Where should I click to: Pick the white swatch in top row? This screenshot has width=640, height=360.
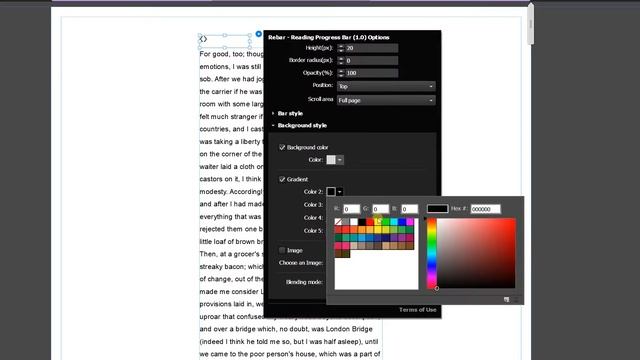354,222
